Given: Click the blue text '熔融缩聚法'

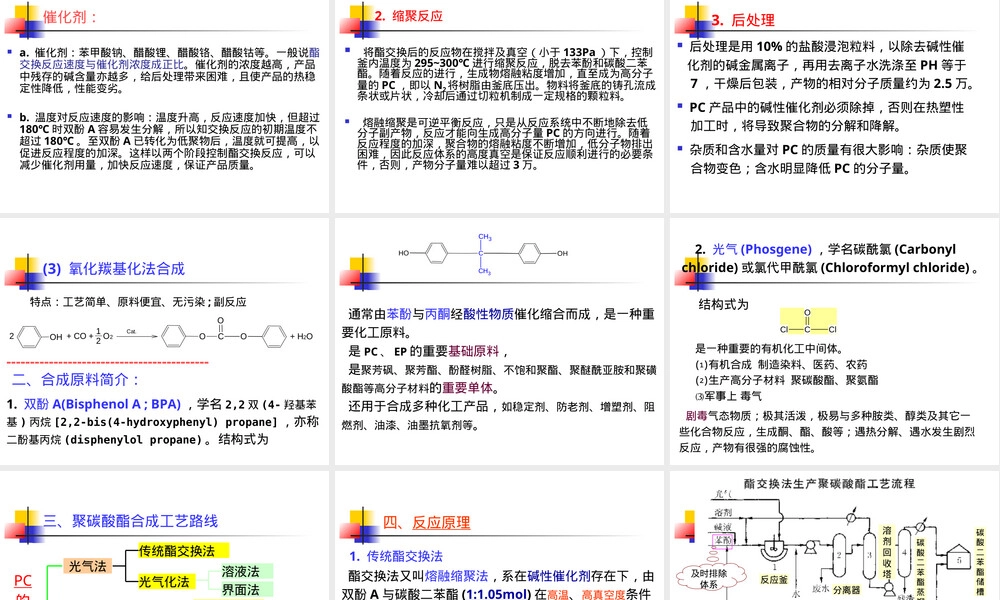Looking at the screenshot, I should pos(457,576).
